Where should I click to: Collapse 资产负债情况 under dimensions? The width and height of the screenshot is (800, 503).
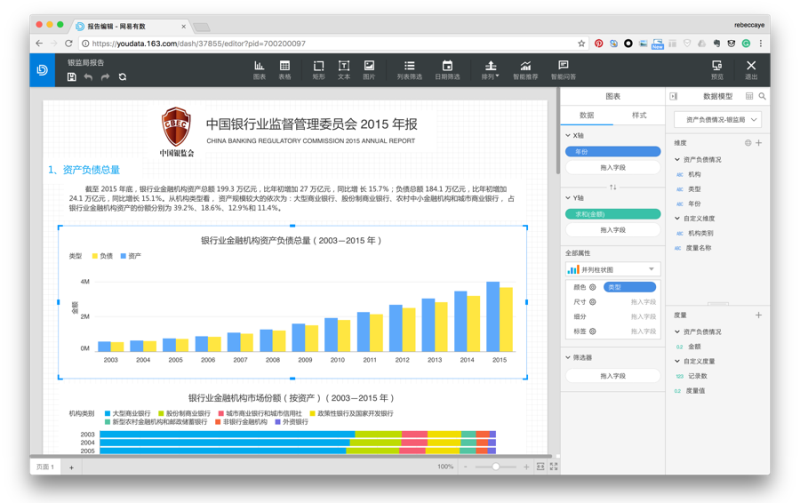tap(678, 160)
